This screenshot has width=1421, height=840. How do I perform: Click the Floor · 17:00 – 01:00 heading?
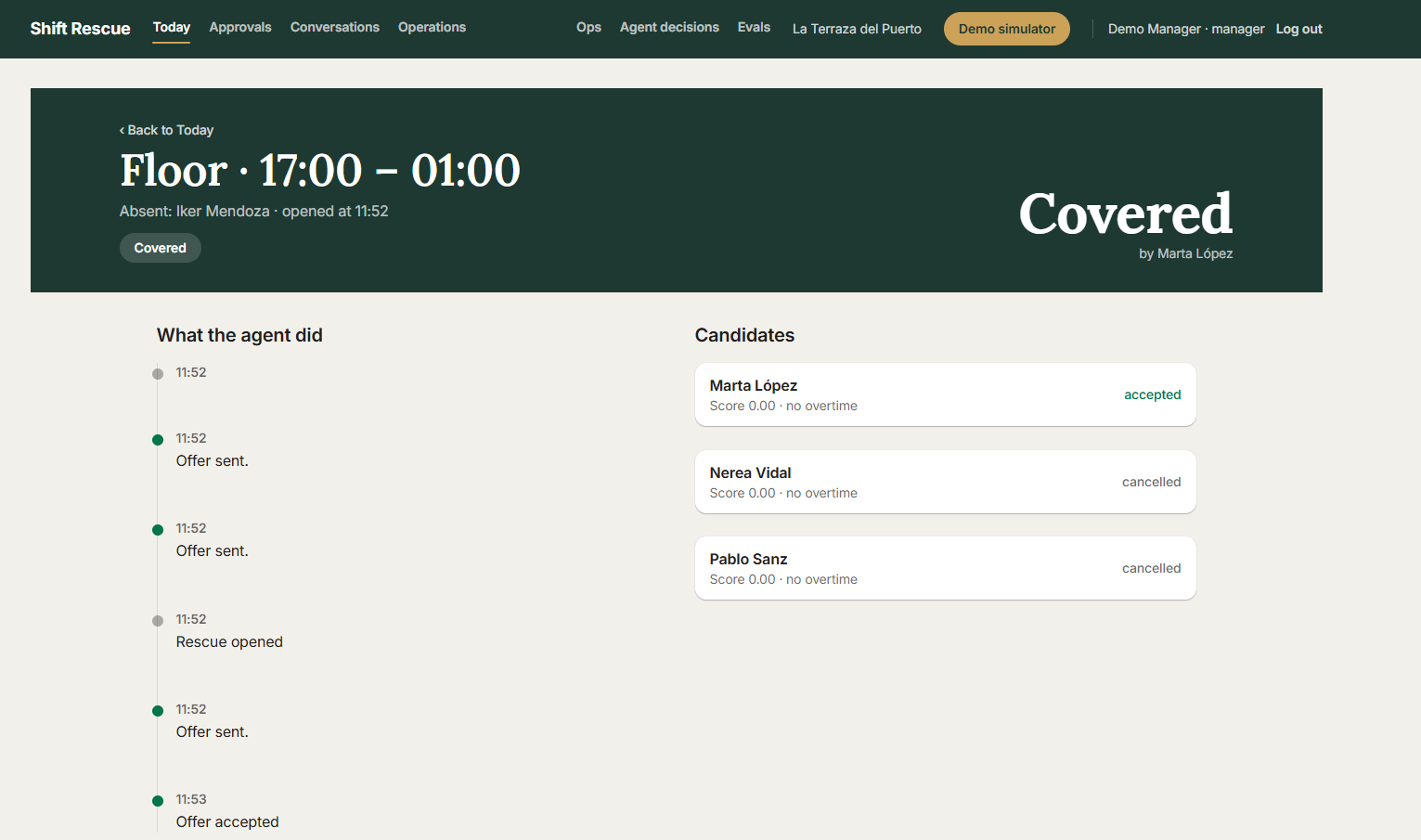click(320, 171)
